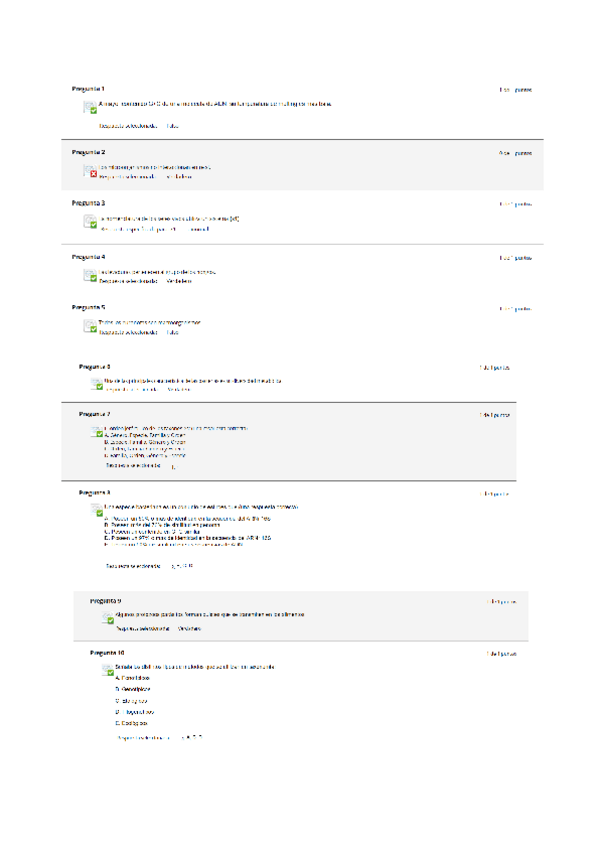600x848 pixels.
Task: Click the Pregunta 10 heading
Action: (x=107, y=652)
